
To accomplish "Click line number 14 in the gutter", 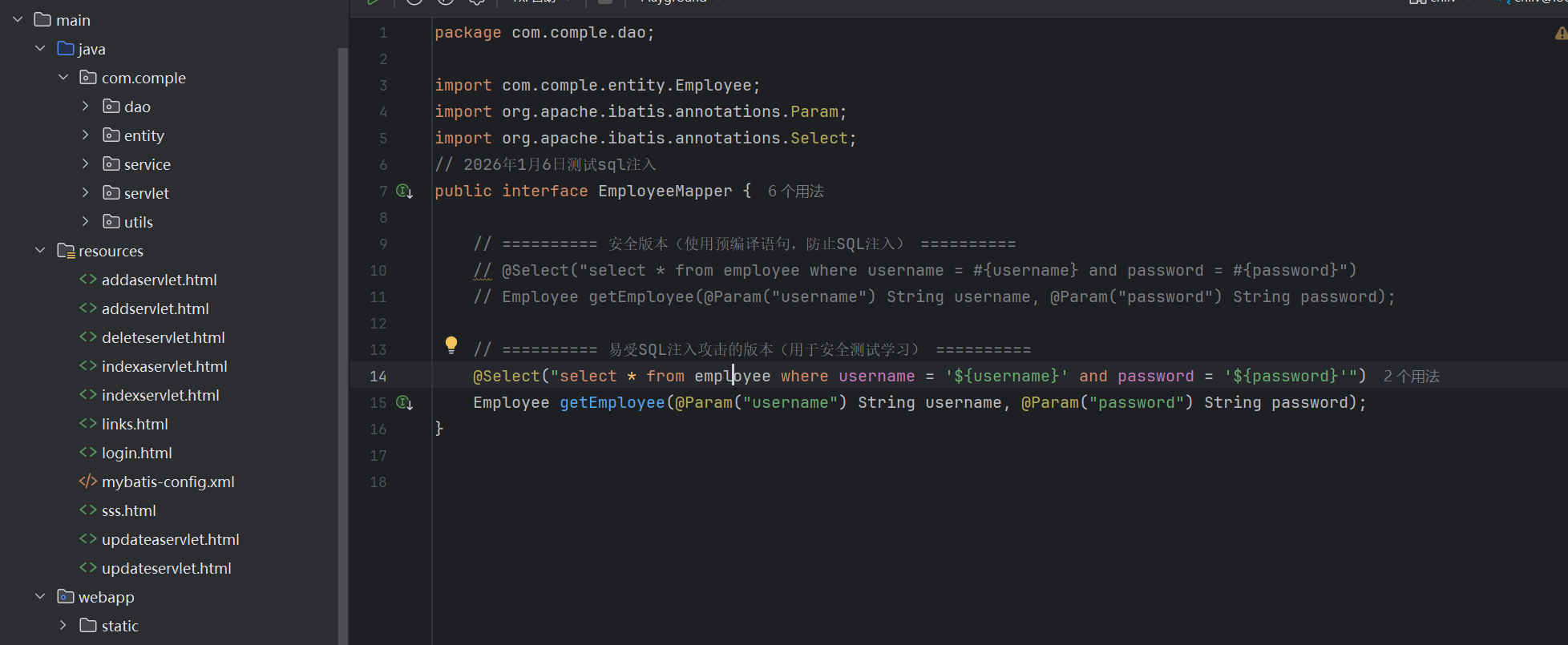I will click(378, 377).
